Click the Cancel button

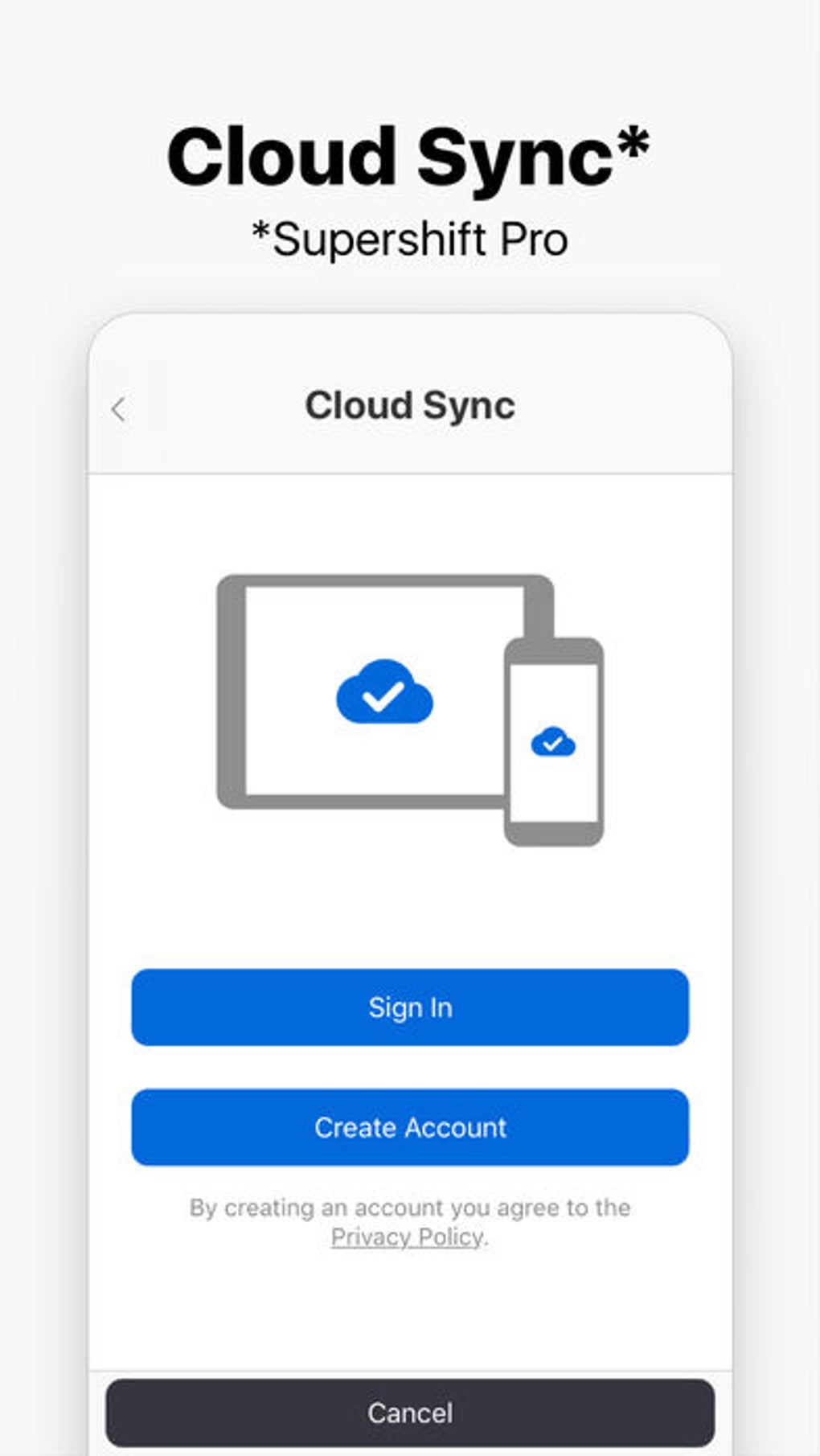(x=410, y=1413)
